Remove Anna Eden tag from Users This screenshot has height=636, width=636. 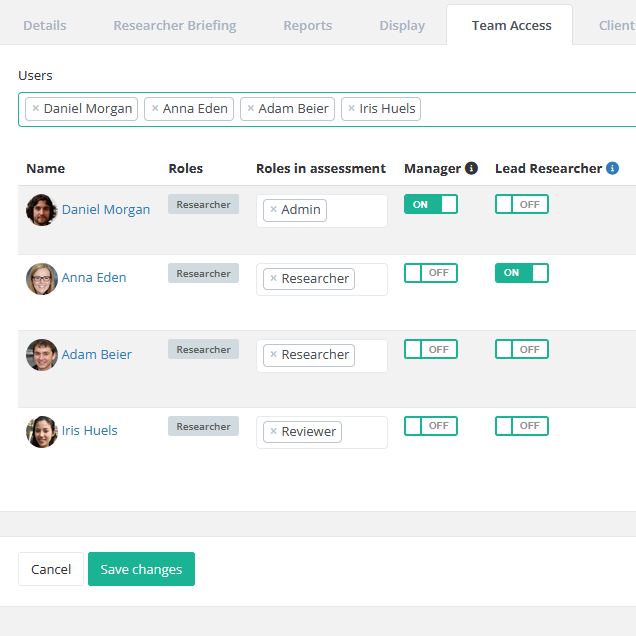[155, 109]
